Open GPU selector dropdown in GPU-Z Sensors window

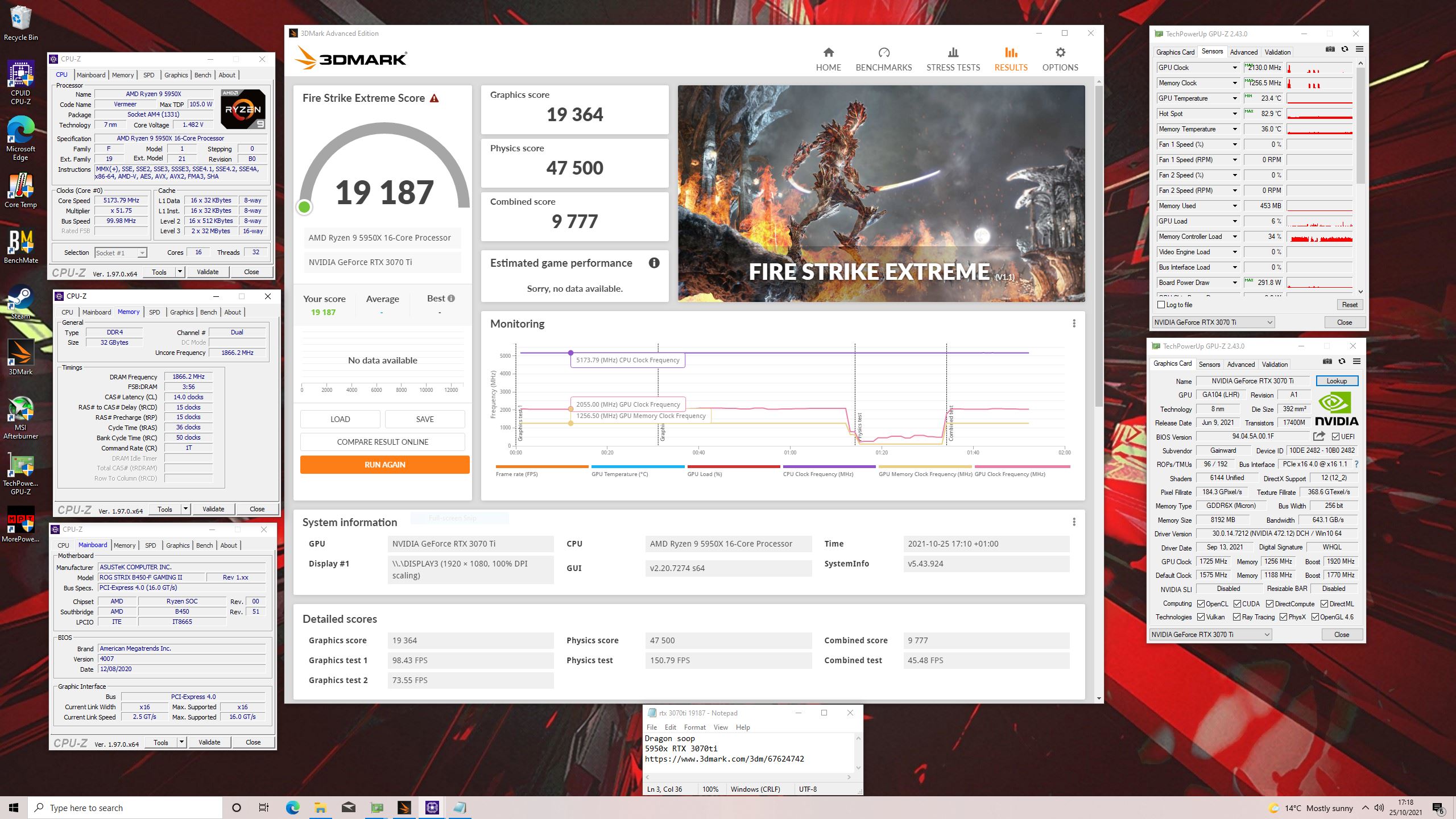tap(1213, 322)
